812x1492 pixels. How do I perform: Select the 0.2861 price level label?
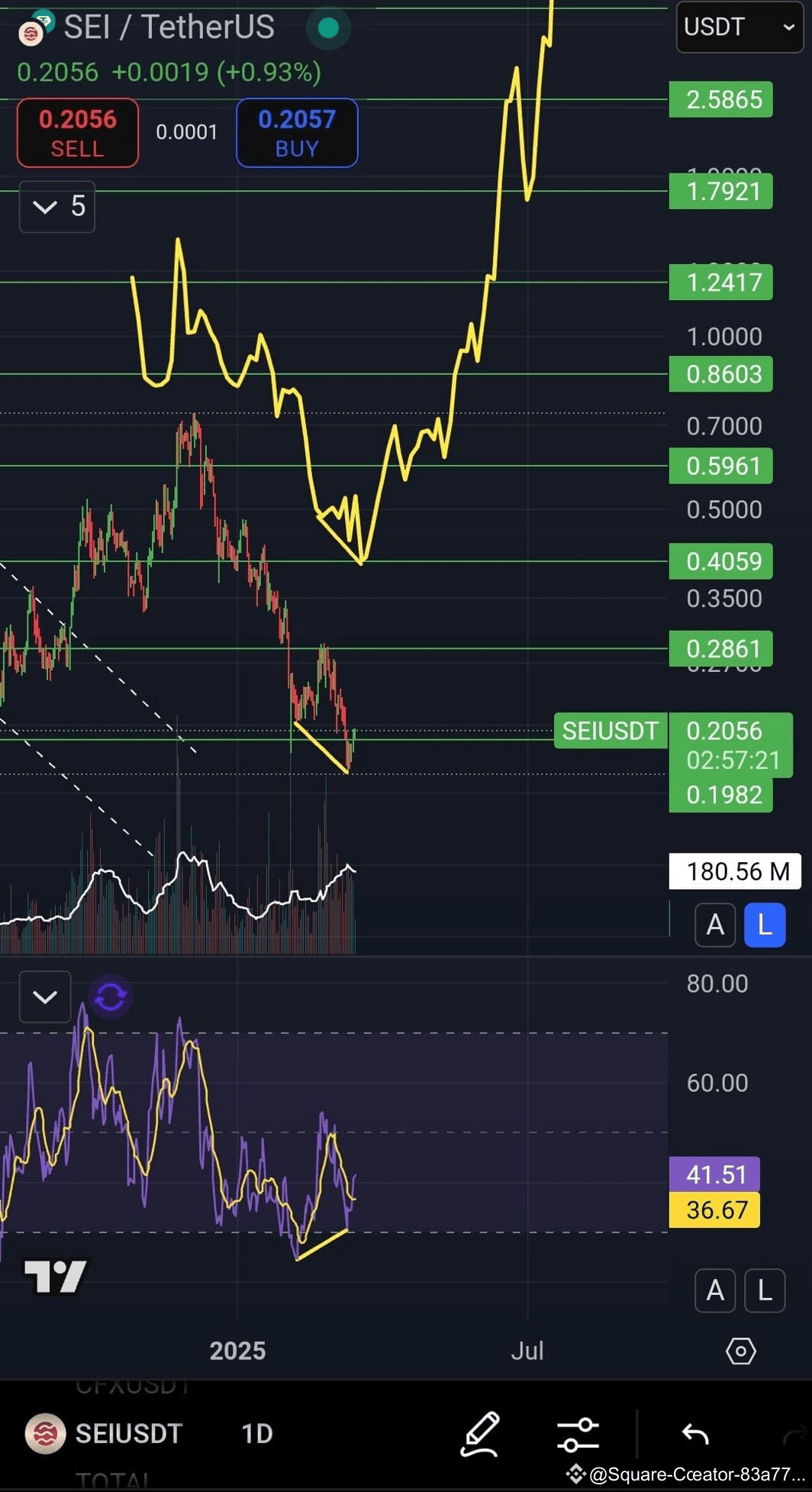tap(721, 649)
